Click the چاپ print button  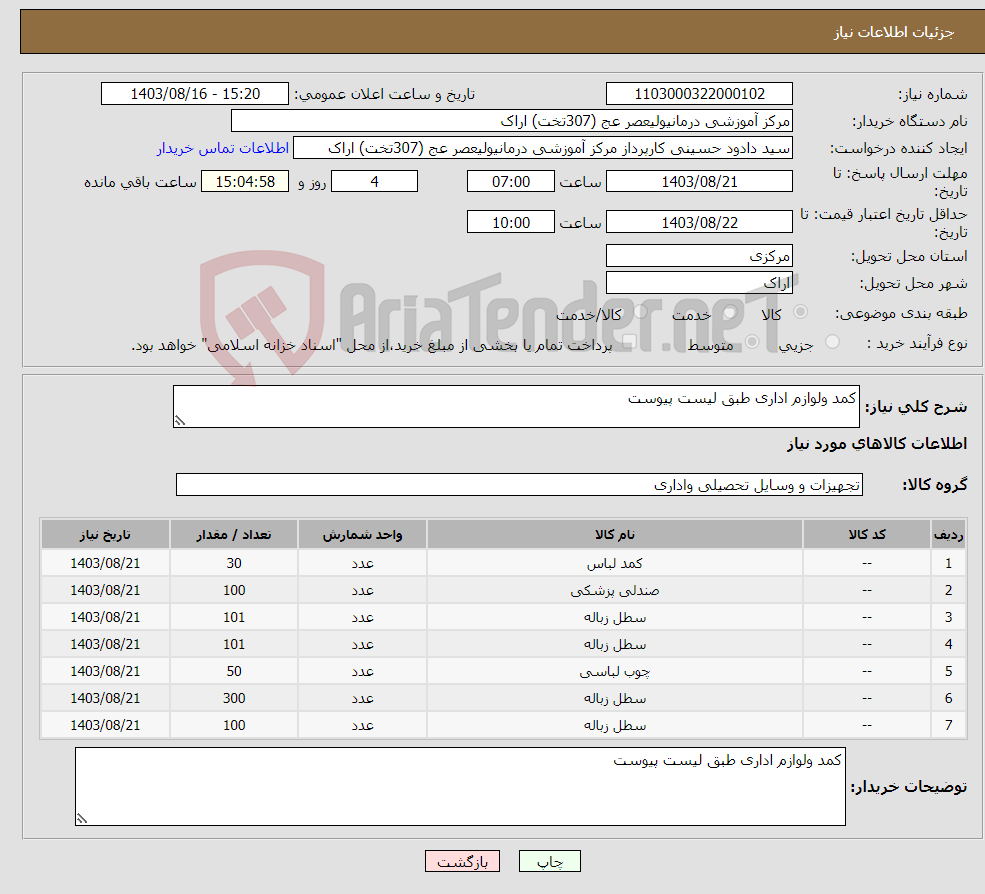[550, 861]
